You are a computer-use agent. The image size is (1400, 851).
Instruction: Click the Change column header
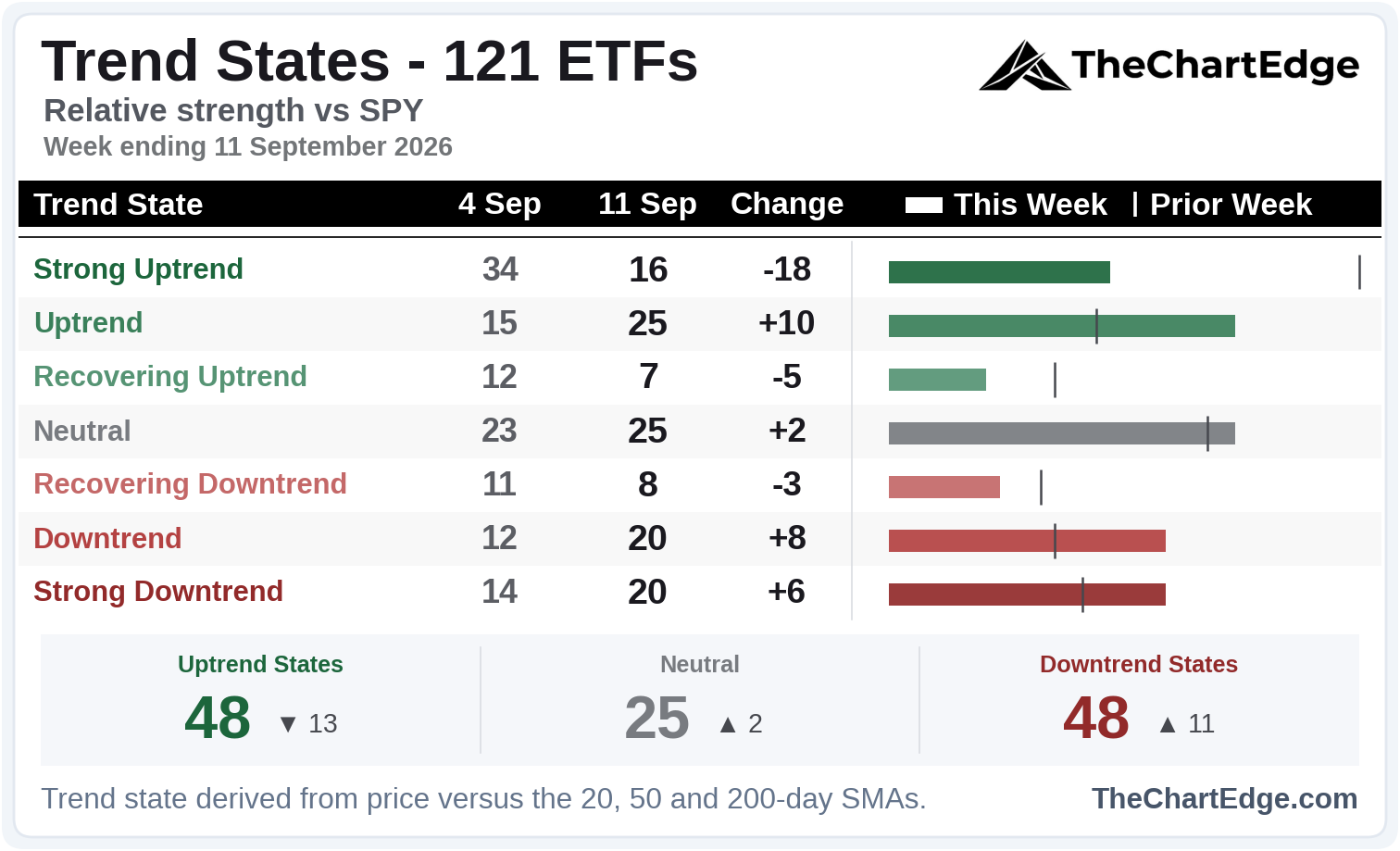787,204
